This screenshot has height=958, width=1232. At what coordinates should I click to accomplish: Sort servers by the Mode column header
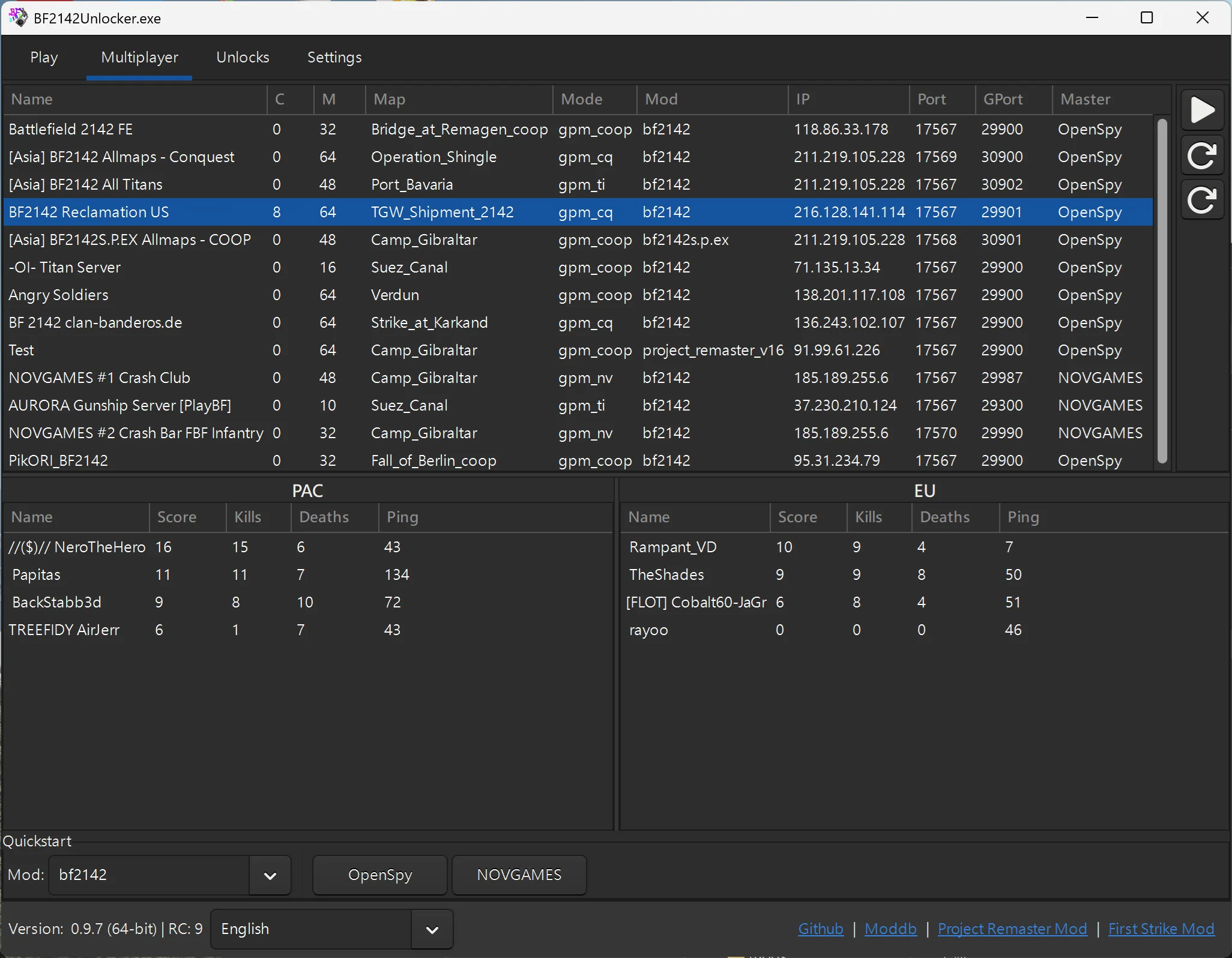click(595, 100)
